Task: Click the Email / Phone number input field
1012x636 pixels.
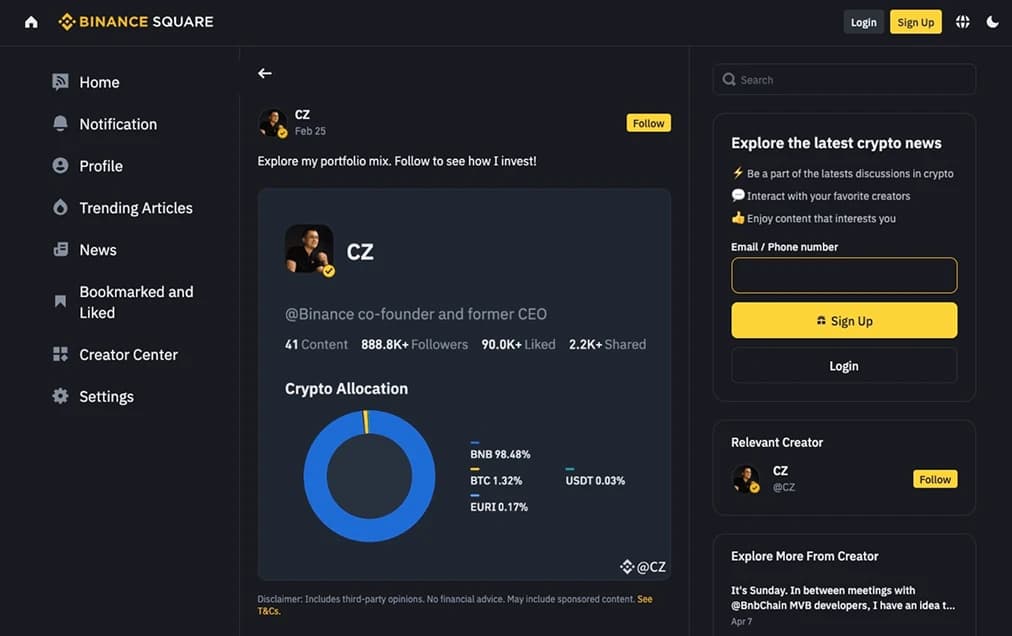Action: (x=843, y=275)
